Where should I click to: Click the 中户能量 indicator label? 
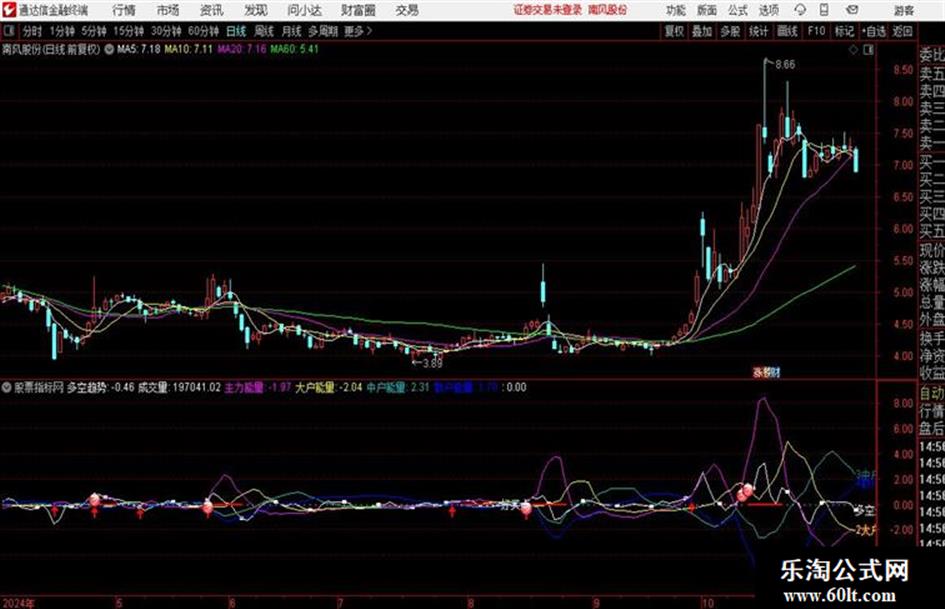(x=386, y=387)
